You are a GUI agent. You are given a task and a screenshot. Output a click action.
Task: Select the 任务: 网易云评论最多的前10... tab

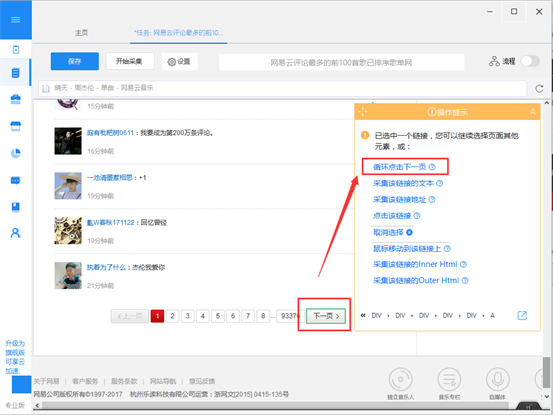point(178,33)
